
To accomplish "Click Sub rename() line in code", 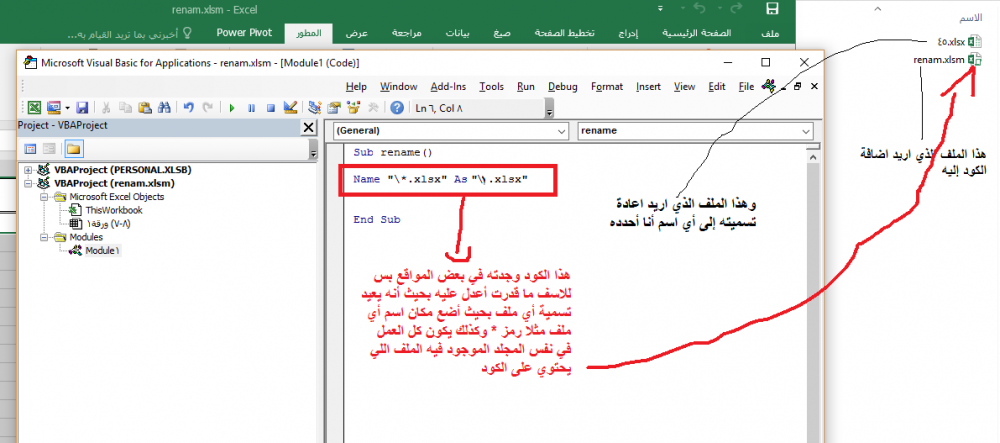I will click(392, 153).
